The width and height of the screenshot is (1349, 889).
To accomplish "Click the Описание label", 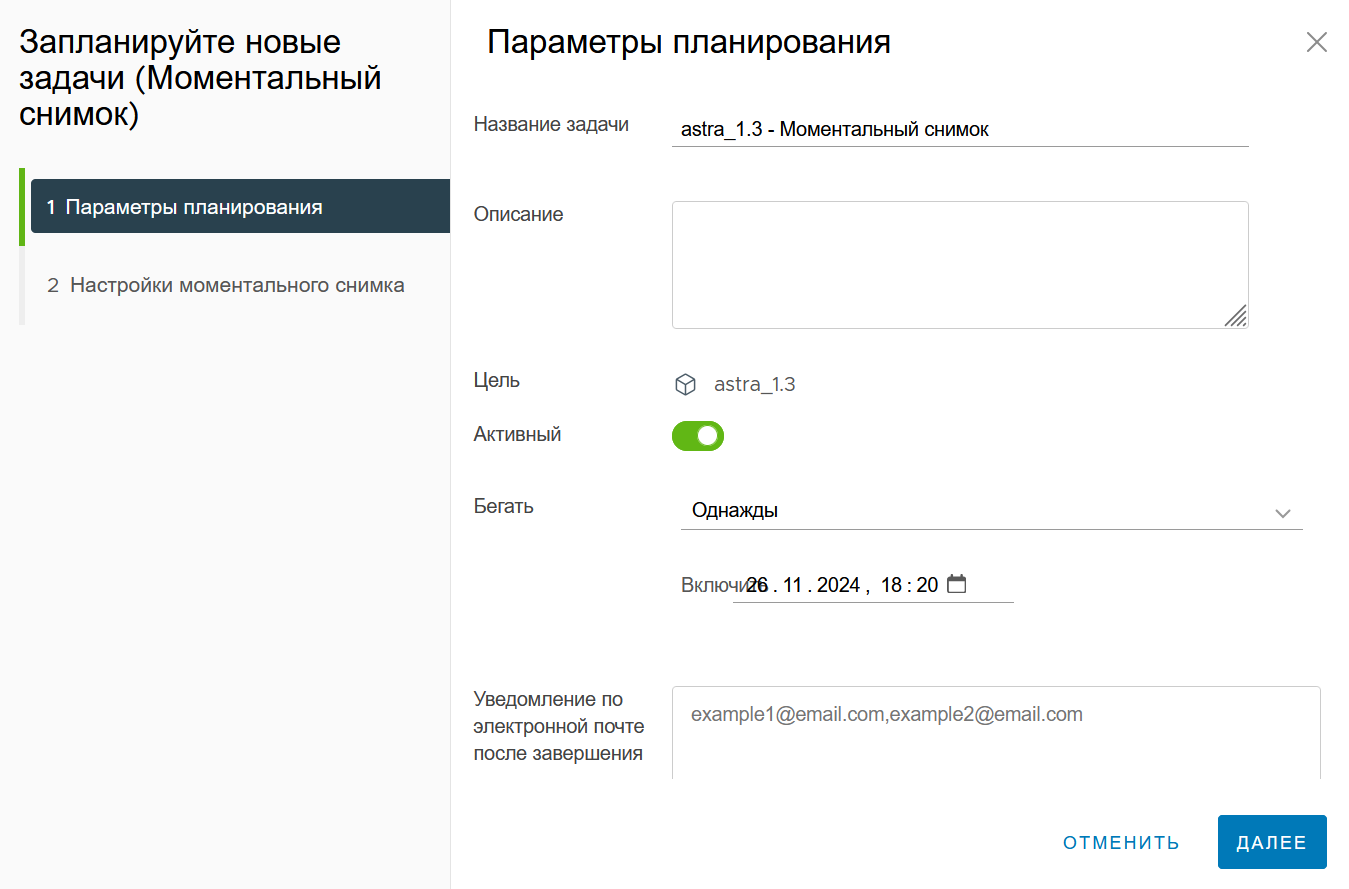I will pyautogui.click(x=519, y=214).
